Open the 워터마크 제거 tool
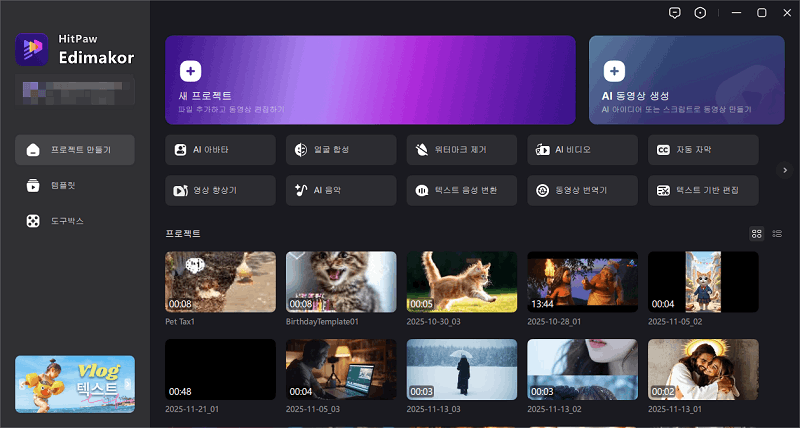 coord(462,150)
